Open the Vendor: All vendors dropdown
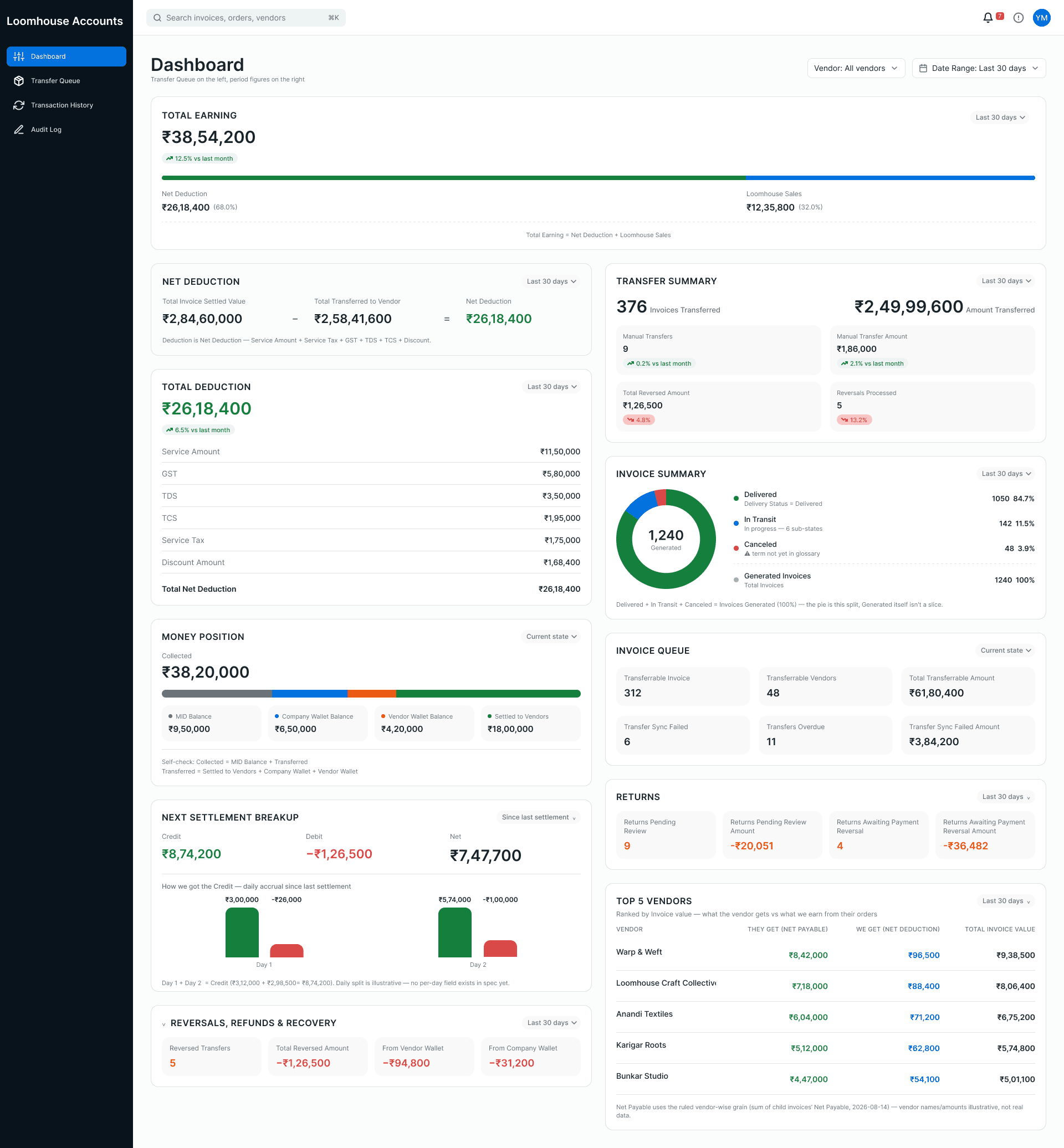 click(x=856, y=68)
